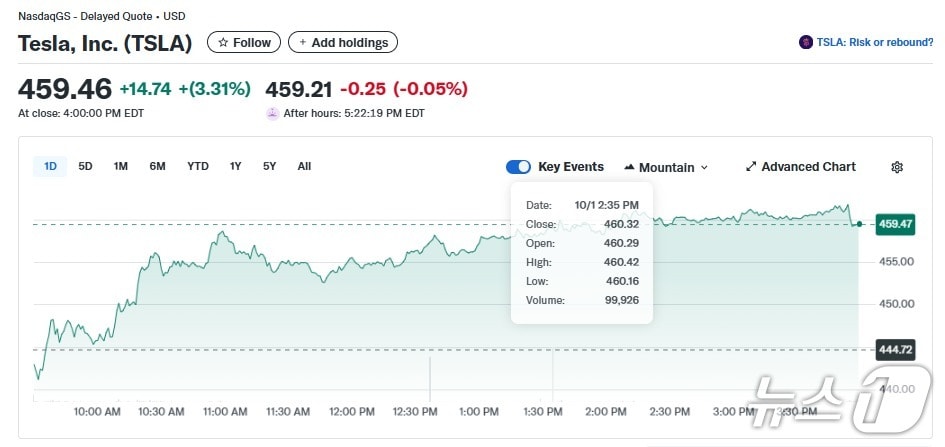This screenshot has width=945, height=447.
Task: Toggle the Key Events switch
Action: point(518,167)
